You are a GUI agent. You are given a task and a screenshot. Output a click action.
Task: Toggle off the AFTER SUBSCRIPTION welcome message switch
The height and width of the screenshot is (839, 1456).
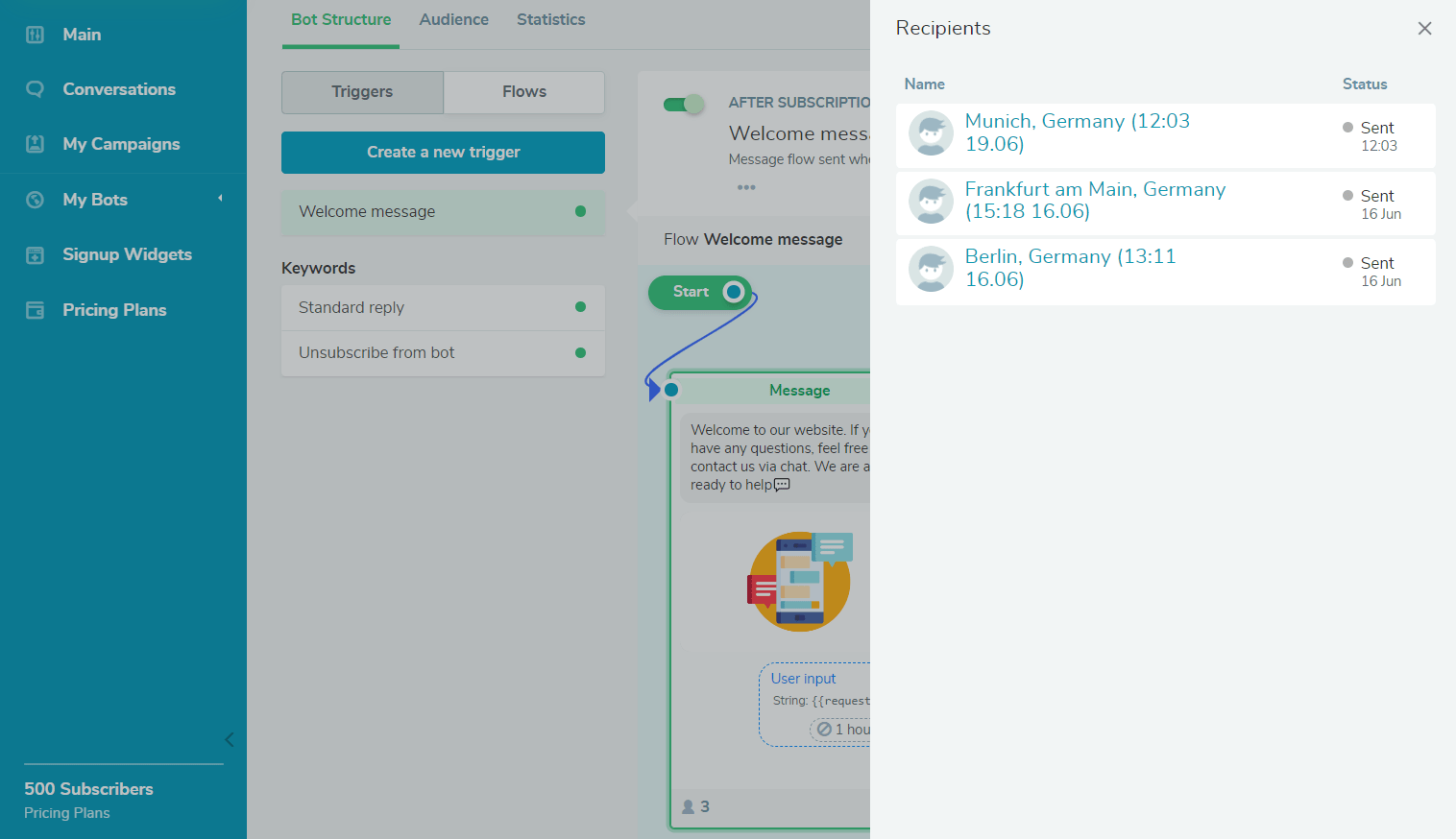pyautogui.click(x=684, y=102)
